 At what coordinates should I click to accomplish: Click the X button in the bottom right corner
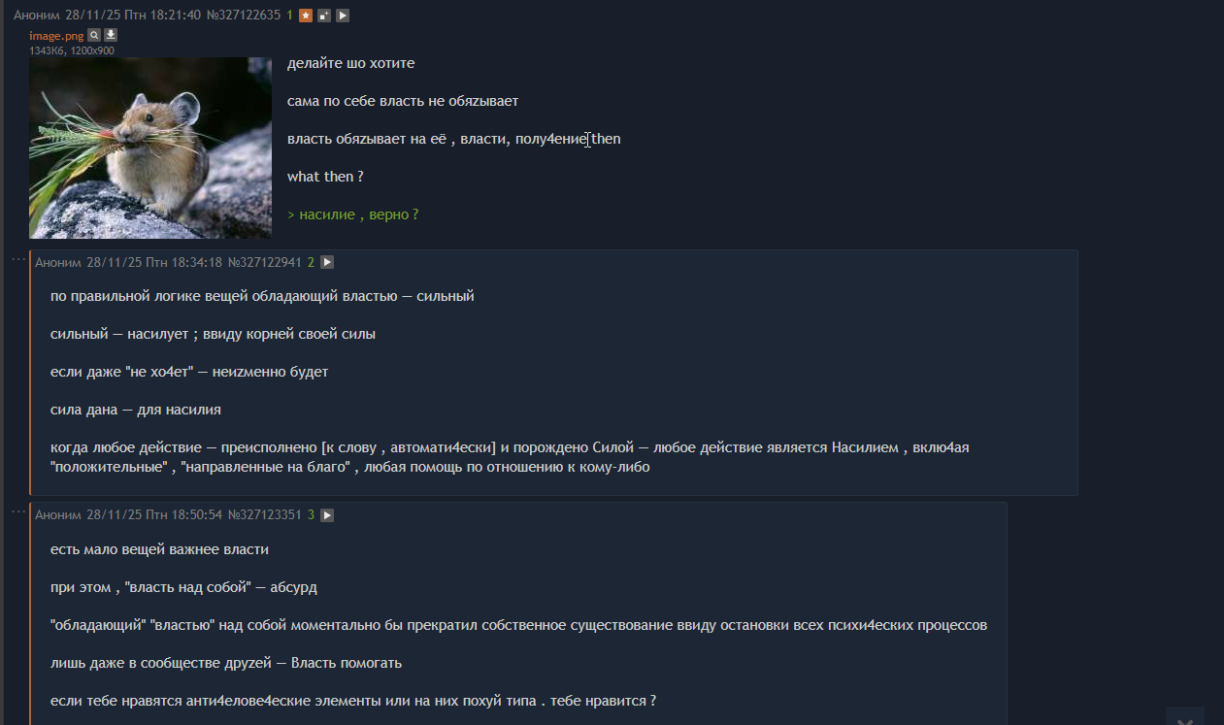[x=1185, y=718]
